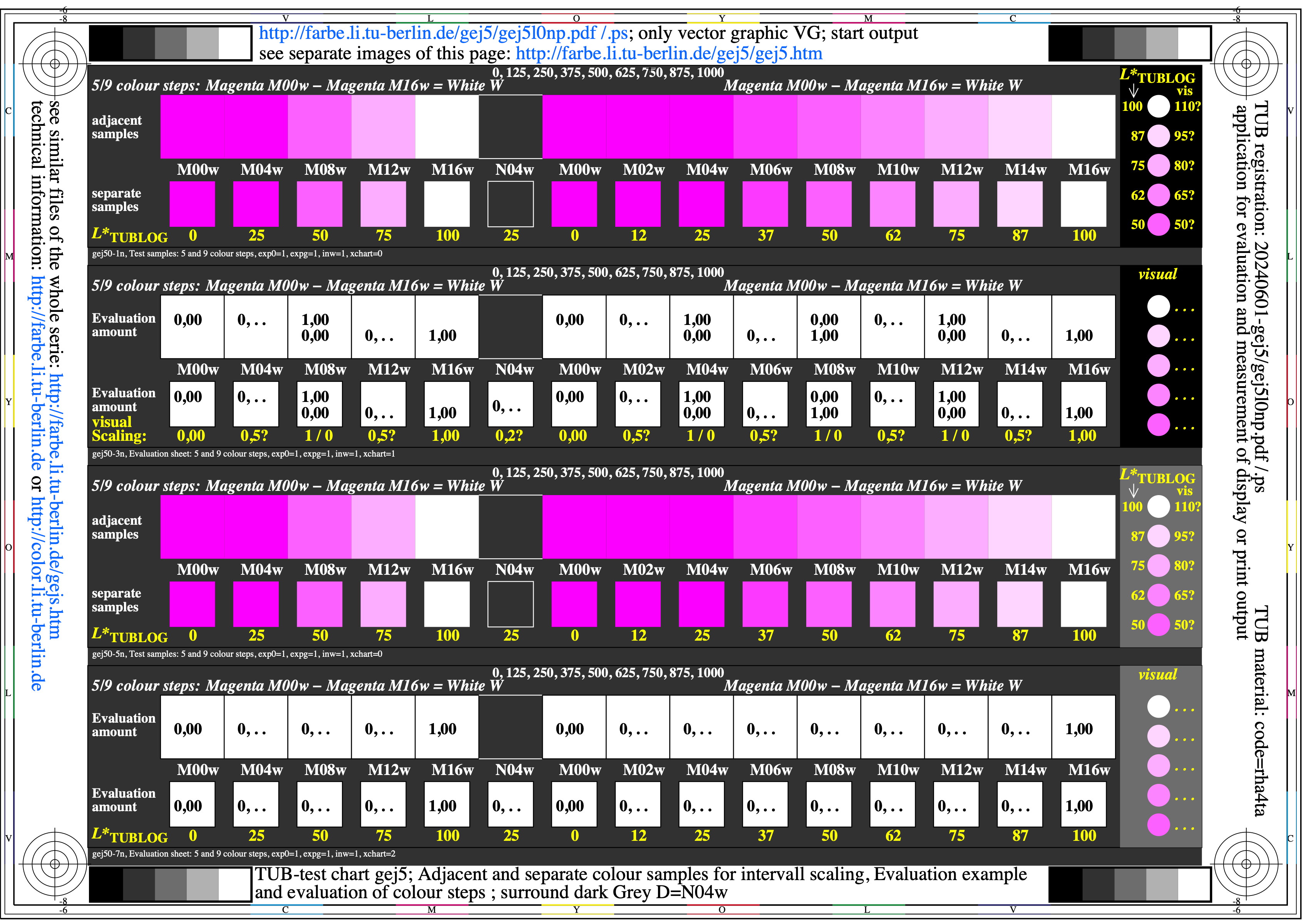Pick adjacent sample above M02w label, gej50-5n chart
Screen dimensions: 1306x924
click(638, 527)
